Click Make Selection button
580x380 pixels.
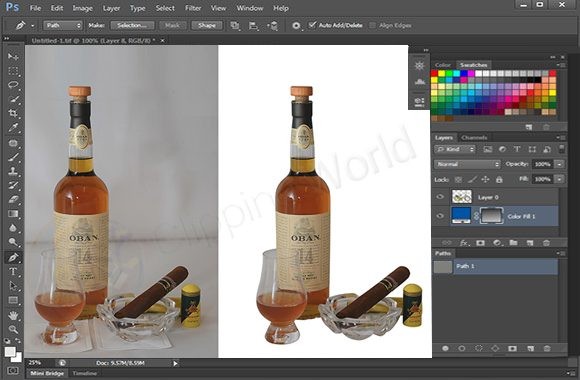(x=132, y=25)
